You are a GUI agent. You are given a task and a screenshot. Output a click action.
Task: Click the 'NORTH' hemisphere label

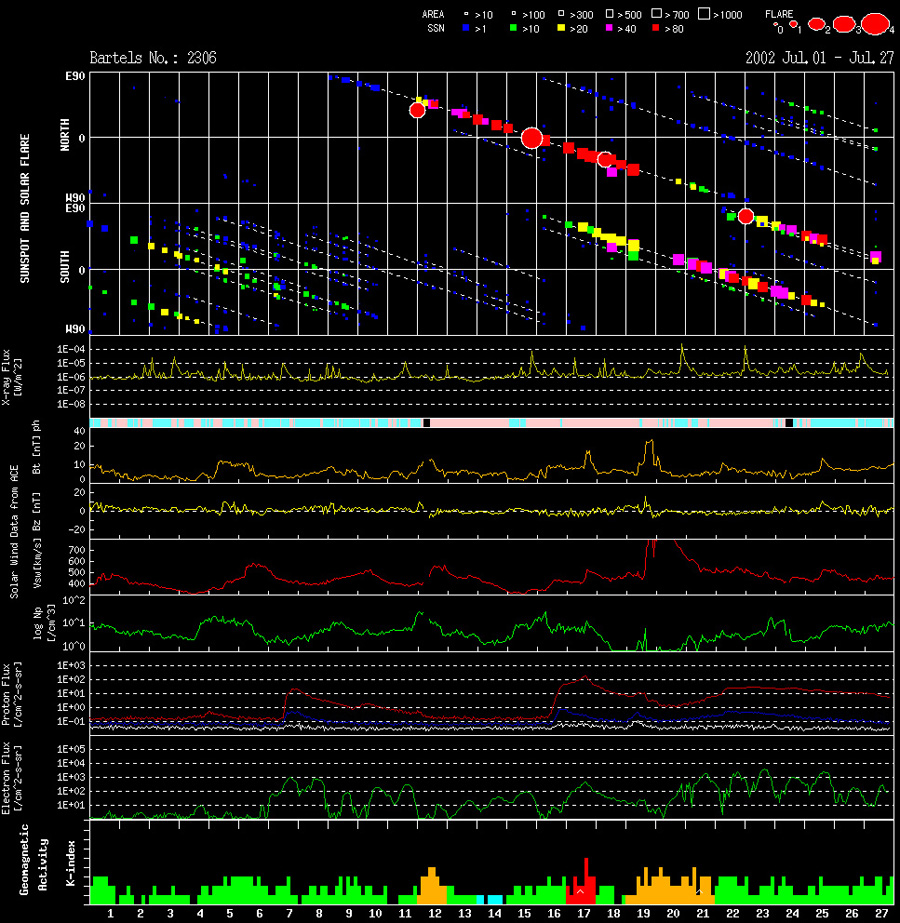pos(65,135)
